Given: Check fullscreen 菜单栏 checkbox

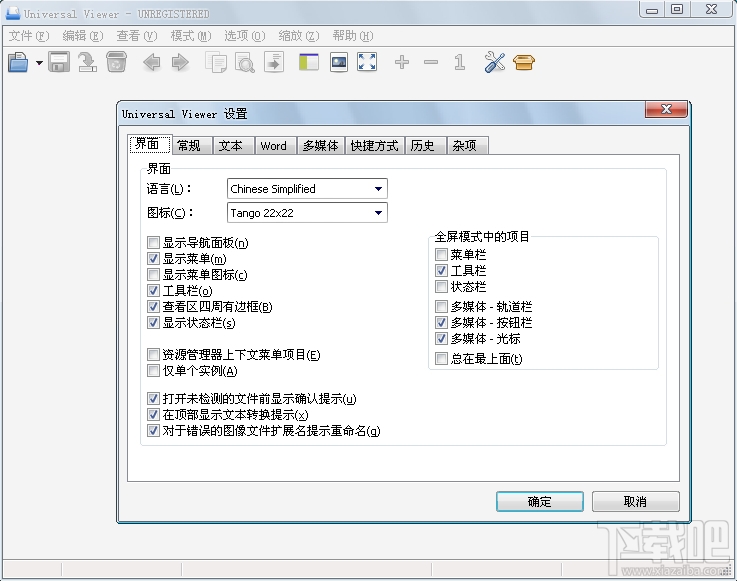Looking at the screenshot, I should coord(441,255).
